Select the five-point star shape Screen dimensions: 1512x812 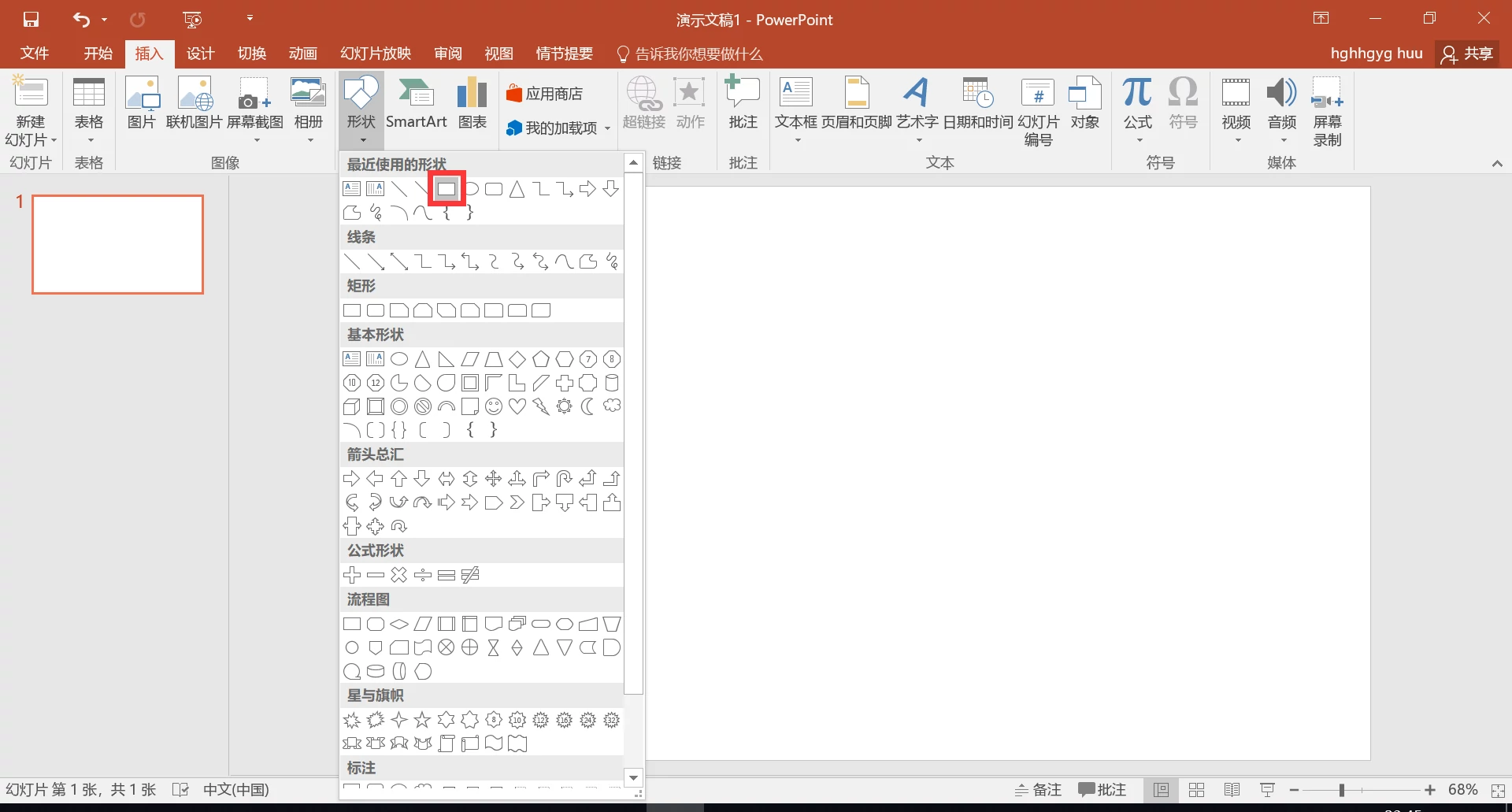tap(423, 720)
